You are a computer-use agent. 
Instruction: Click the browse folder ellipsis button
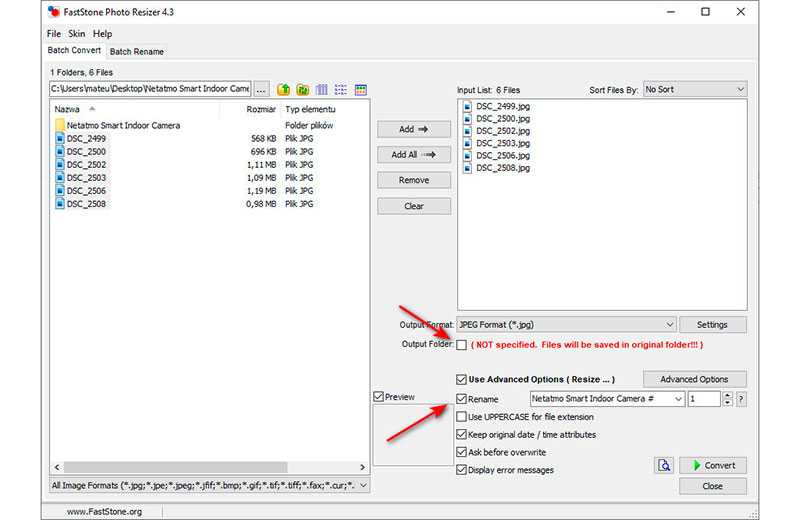point(261,89)
